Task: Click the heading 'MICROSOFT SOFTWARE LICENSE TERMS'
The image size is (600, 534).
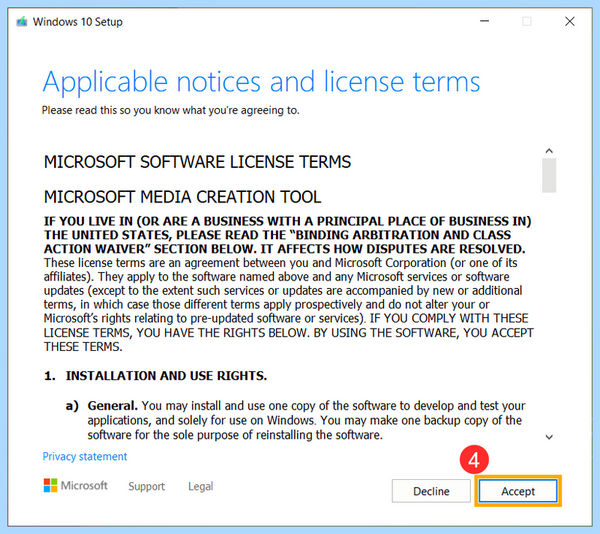Action: (197, 162)
